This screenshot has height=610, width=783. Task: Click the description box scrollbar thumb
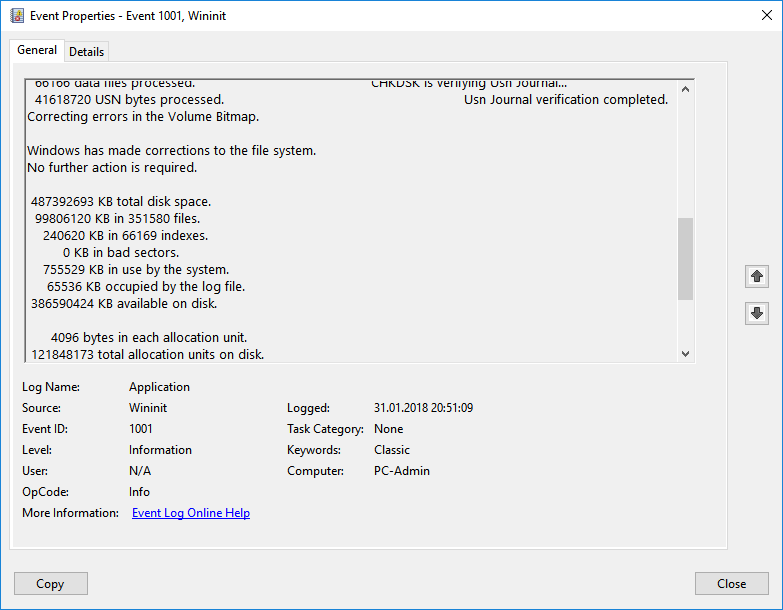point(685,259)
